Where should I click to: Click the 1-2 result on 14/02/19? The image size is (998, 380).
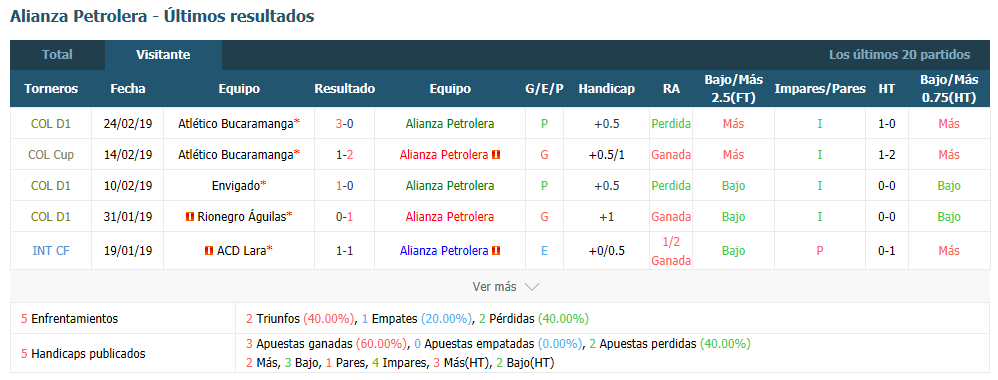pos(344,155)
